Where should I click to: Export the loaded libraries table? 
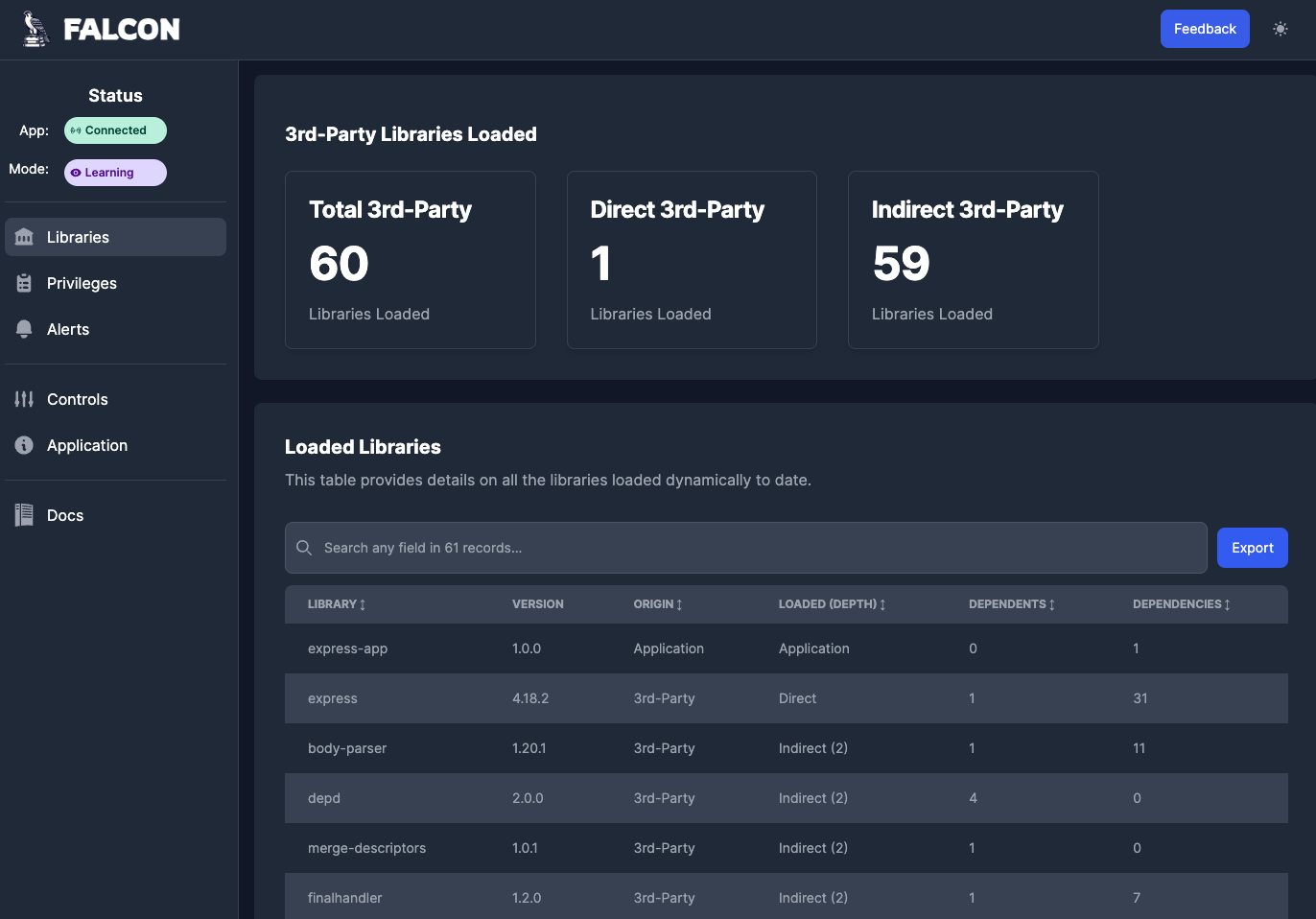1252,548
